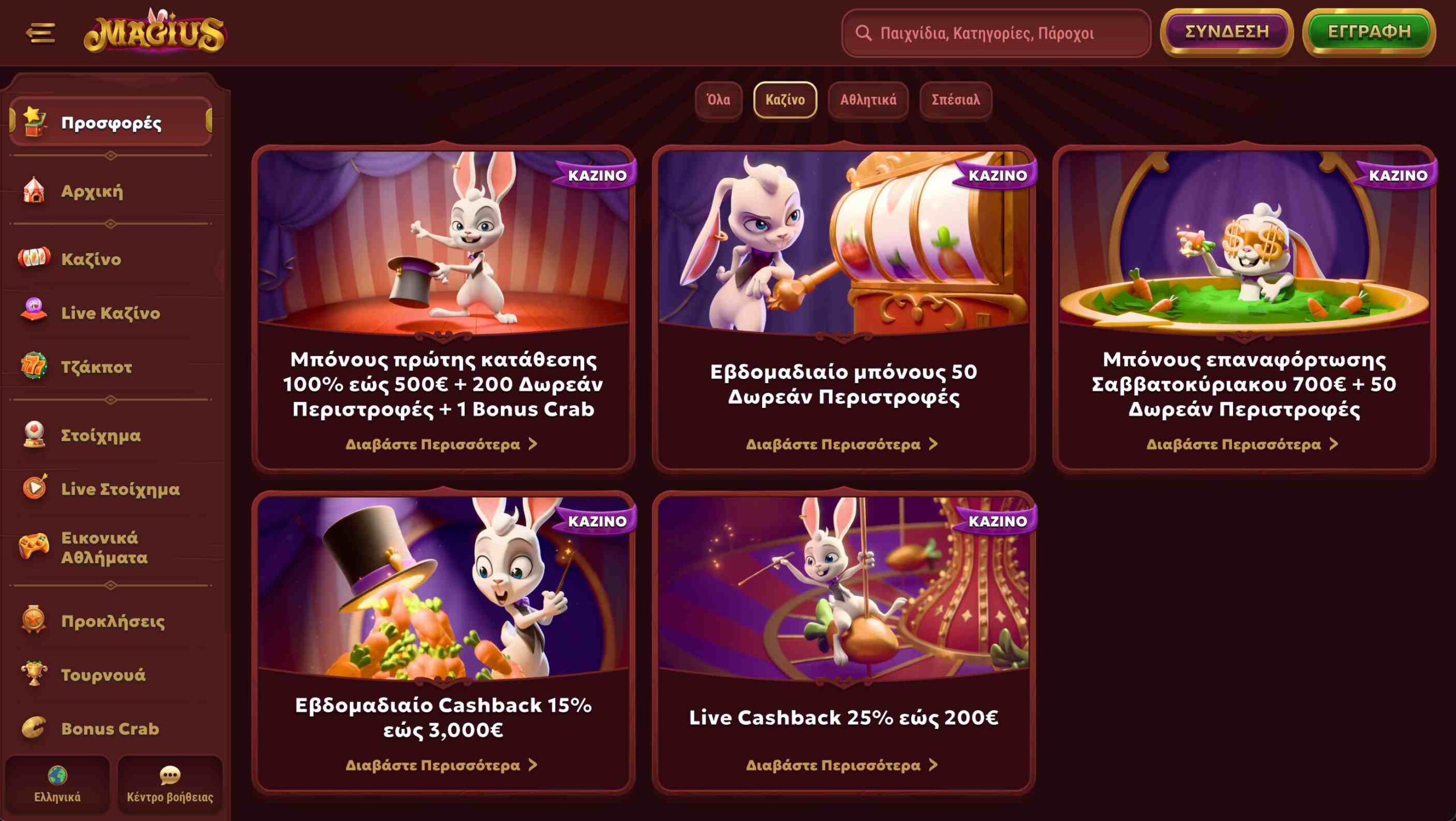This screenshot has height=821, width=1456.
Task: Click the Bonus Crab claw icon
Action: point(34,728)
